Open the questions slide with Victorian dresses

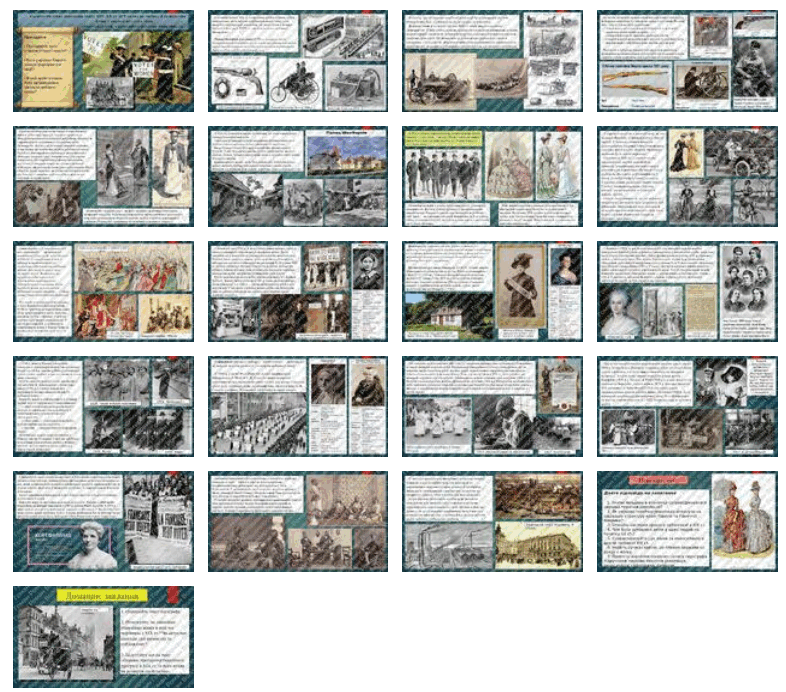[687, 521]
